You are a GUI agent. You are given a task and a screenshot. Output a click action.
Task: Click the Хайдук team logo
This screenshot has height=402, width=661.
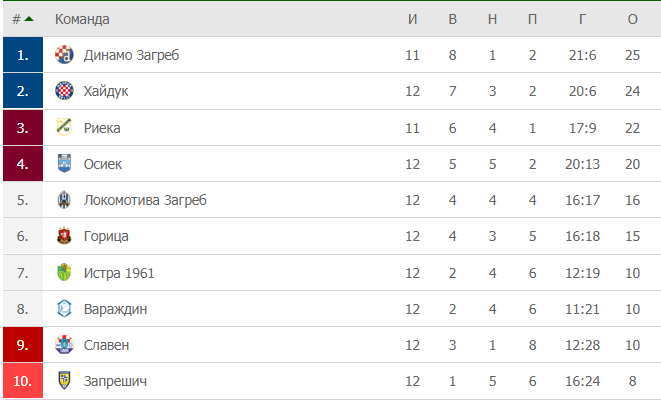[64, 91]
